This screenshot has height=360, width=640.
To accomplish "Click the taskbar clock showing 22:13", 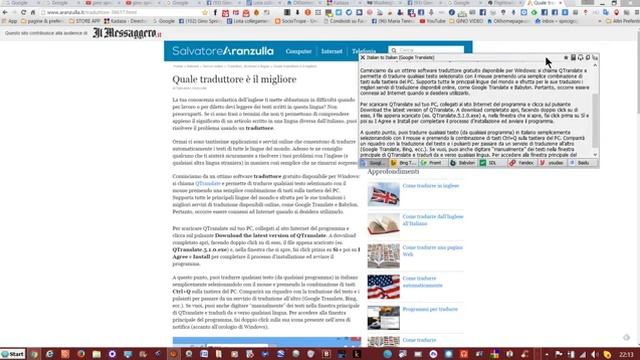I will [627, 354].
